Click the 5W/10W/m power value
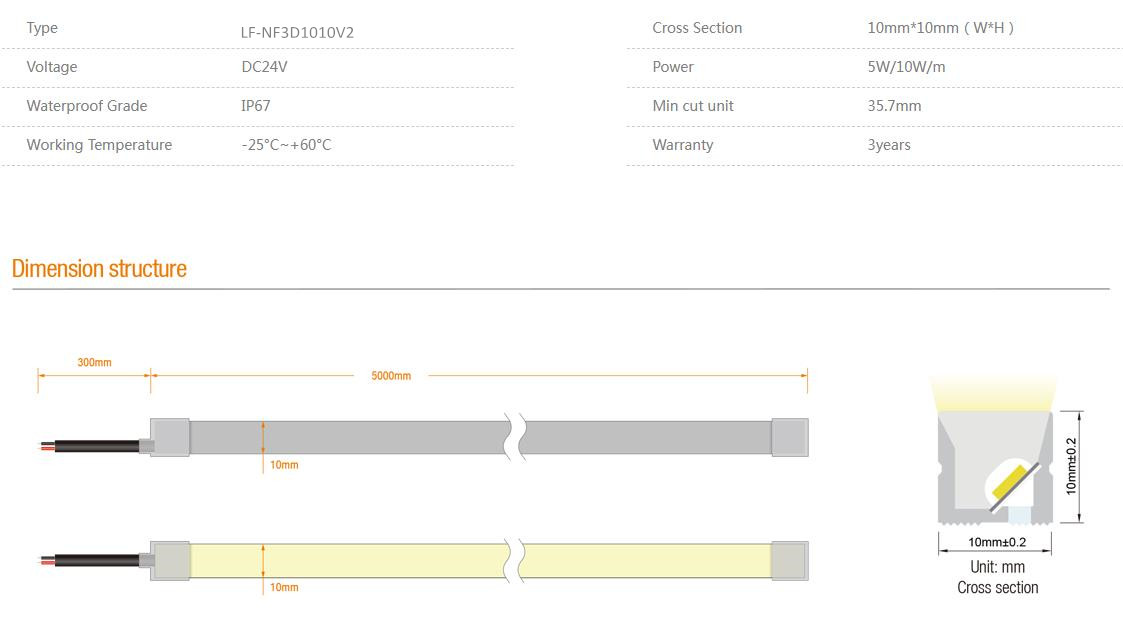The image size is (1123, 618). point(906,67)
